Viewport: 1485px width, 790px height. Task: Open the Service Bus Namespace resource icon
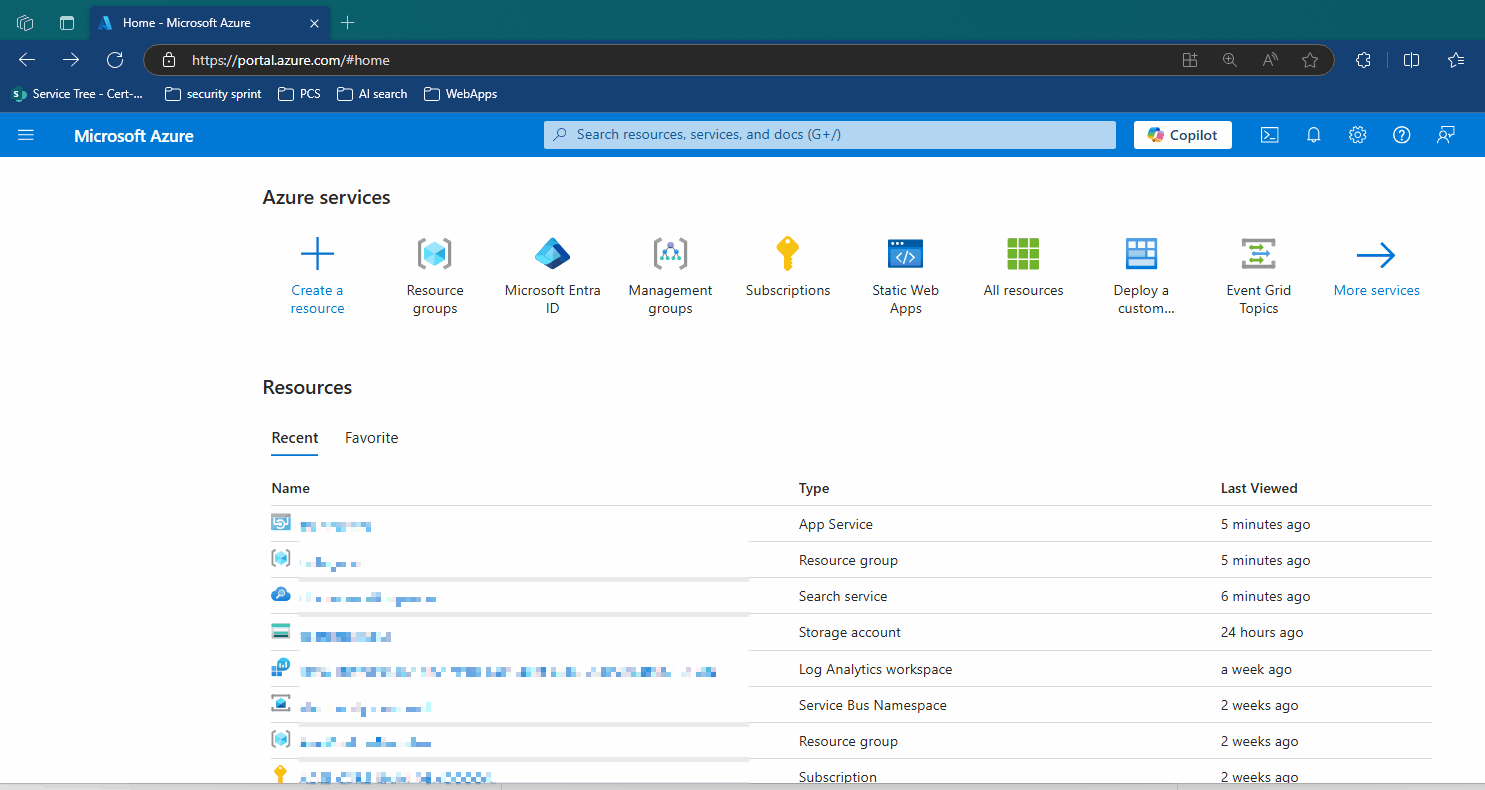point(280,703)
